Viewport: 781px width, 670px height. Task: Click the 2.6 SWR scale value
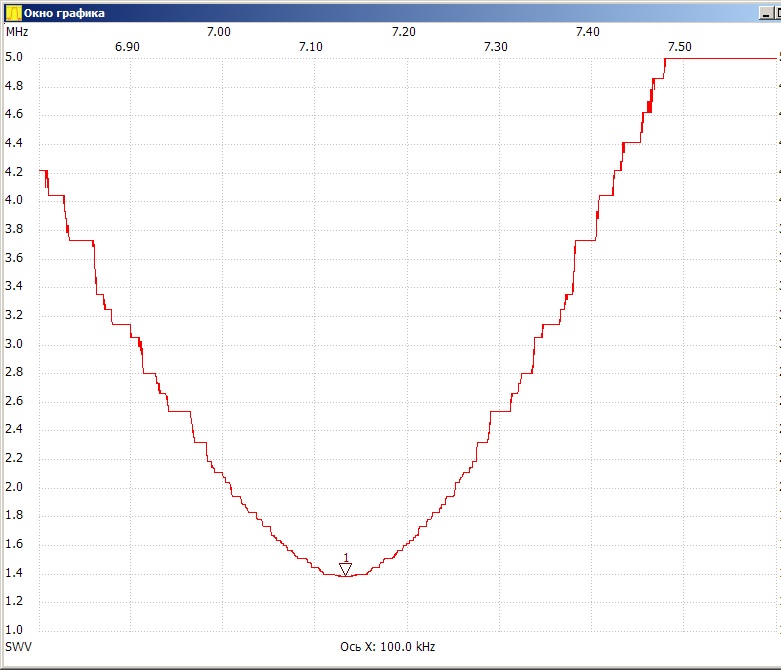14,401
